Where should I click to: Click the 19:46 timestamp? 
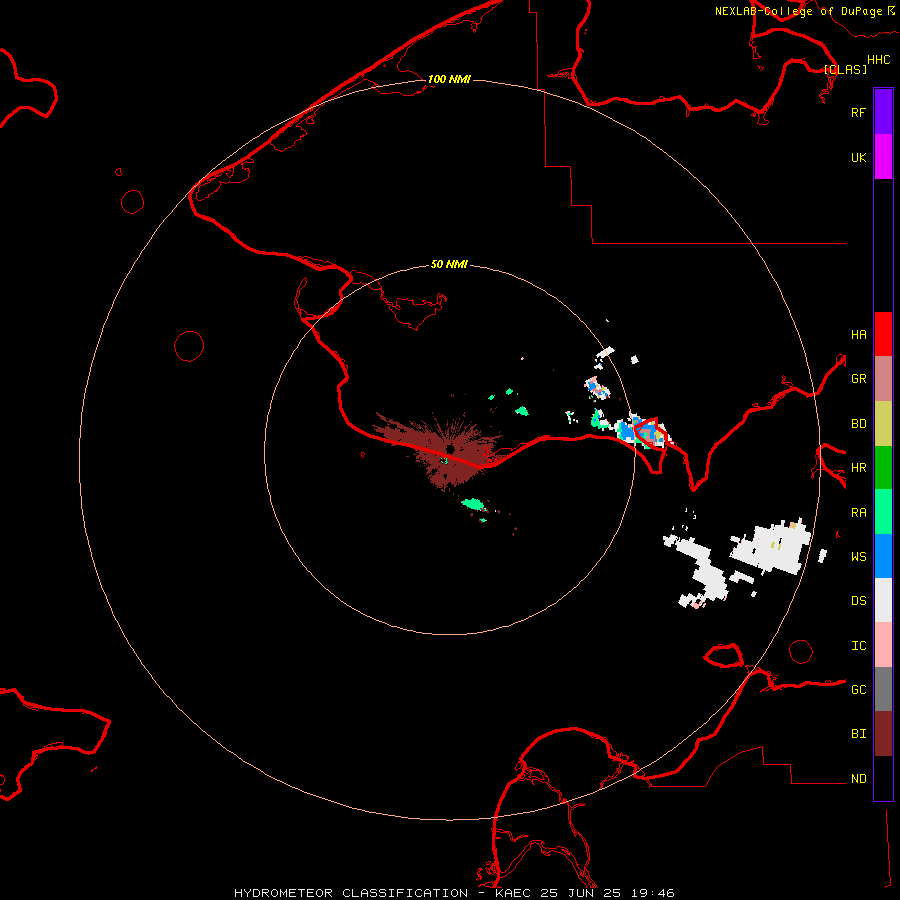[x=652, y=893]
